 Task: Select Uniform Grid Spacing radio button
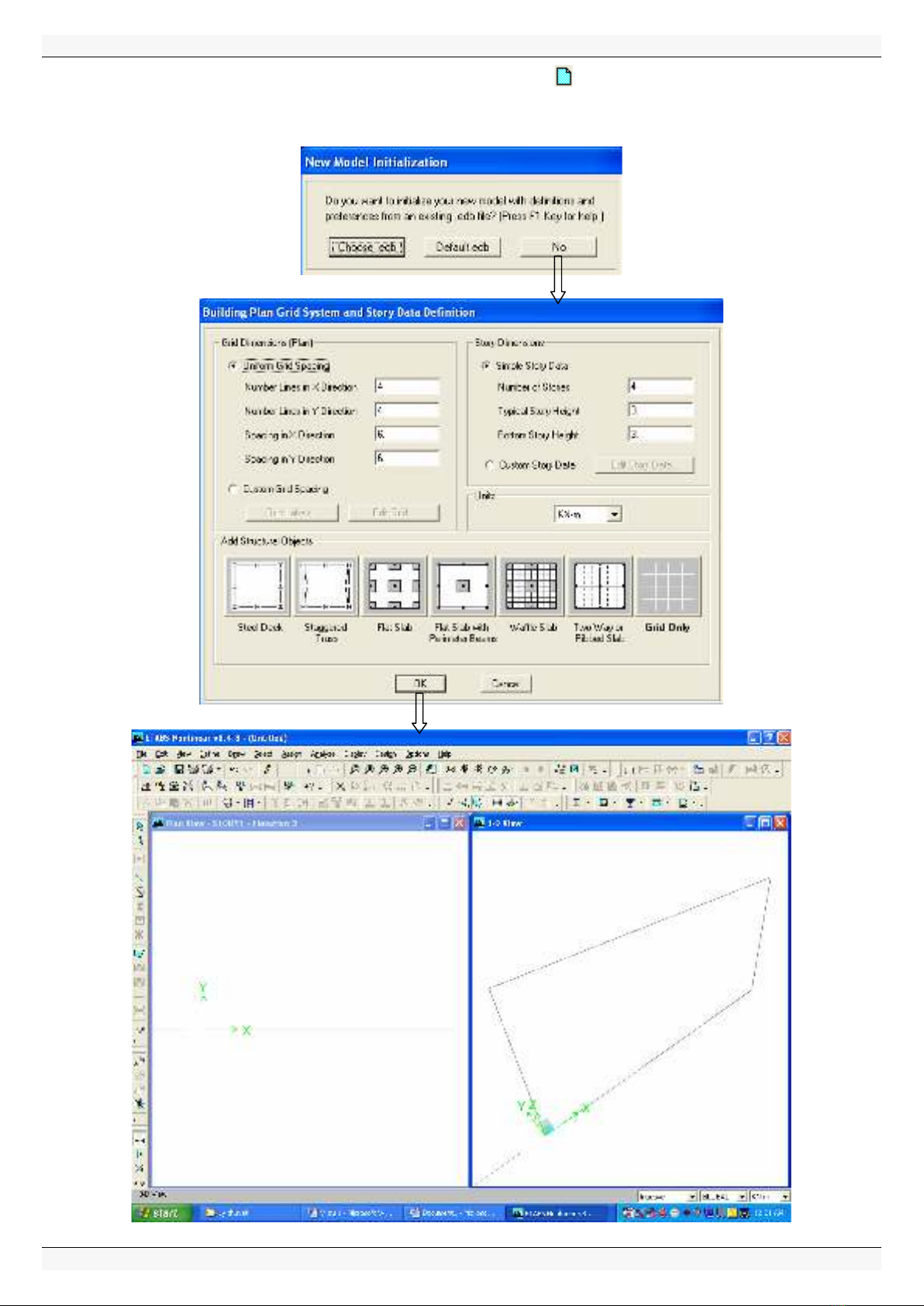pos(233,366)
